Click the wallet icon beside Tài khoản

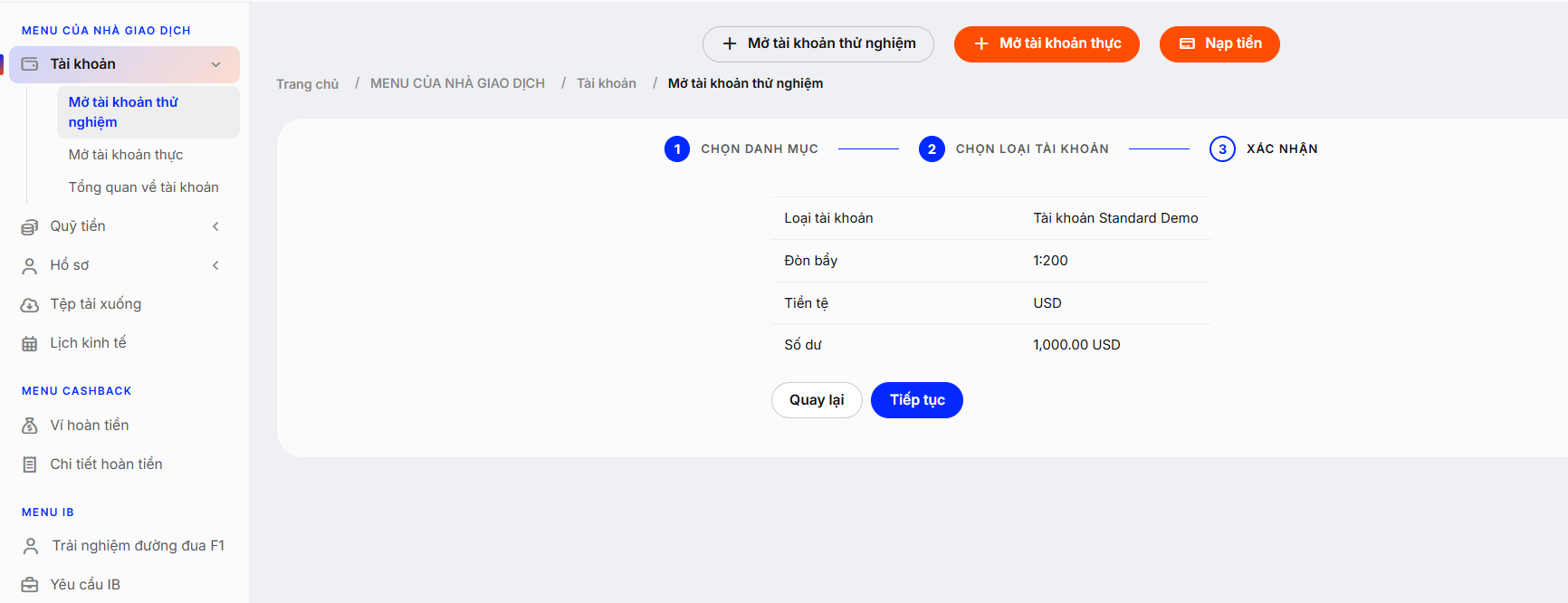click(30, 64)
